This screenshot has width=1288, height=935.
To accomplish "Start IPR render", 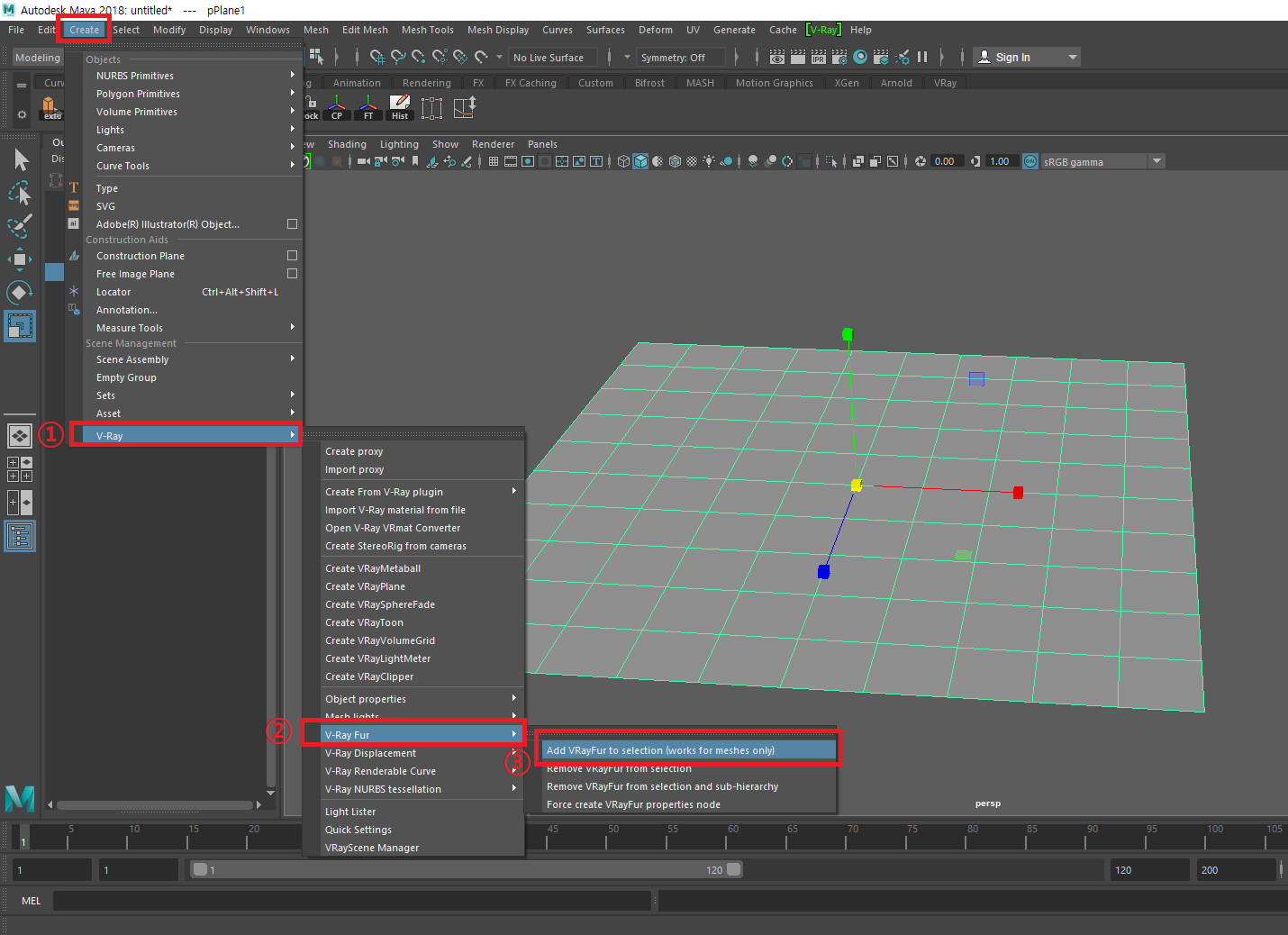I will (819, 57).
